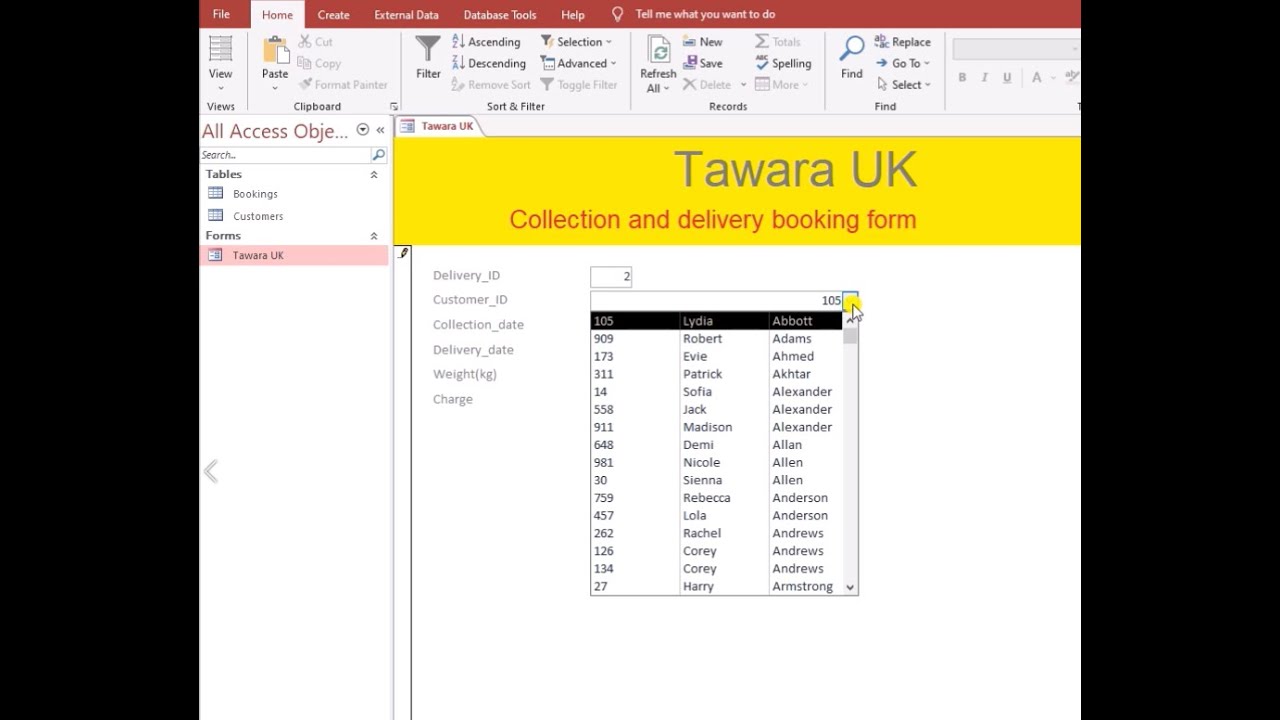Click the dropdown list scroll down arrow
Screen dimensions: 1280x720
[x=850, y=588]
